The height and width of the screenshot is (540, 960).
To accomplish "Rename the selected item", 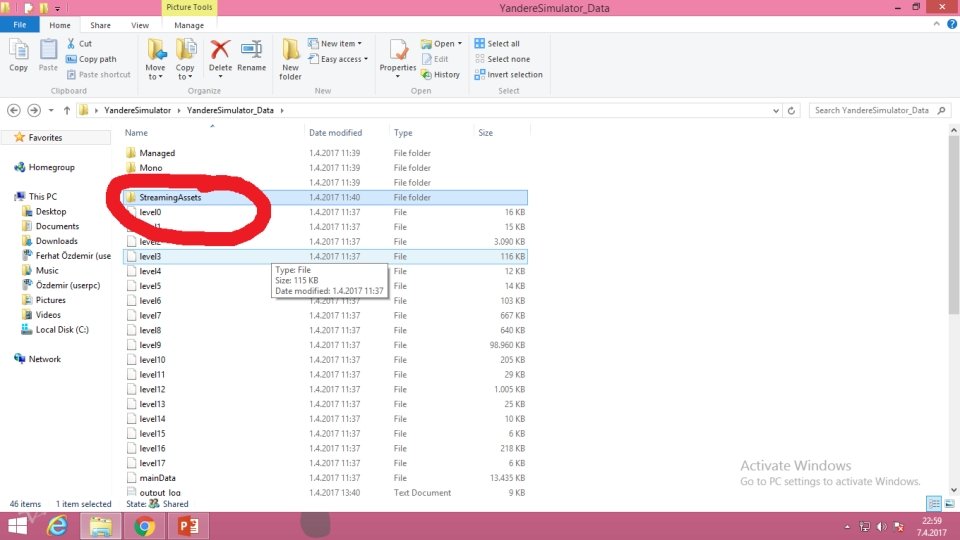I will click(x=251, y=55).
